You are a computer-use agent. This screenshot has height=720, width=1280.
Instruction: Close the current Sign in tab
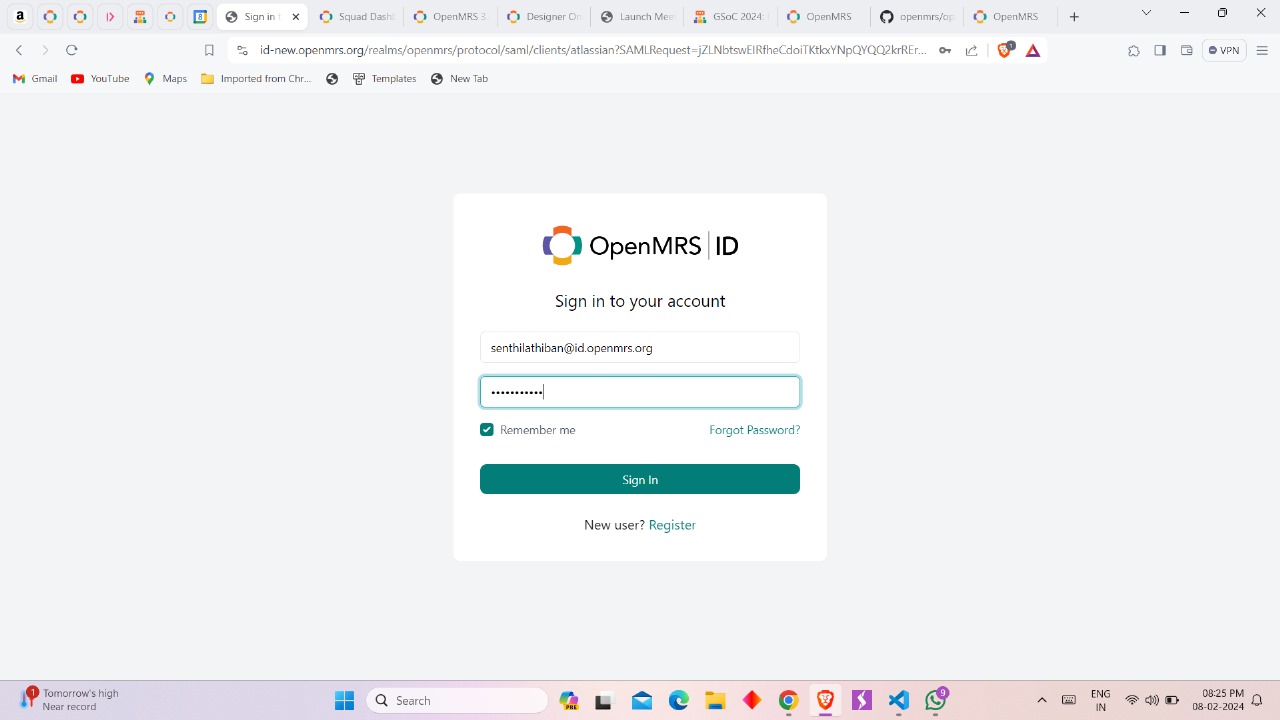(x=296, y=17)
